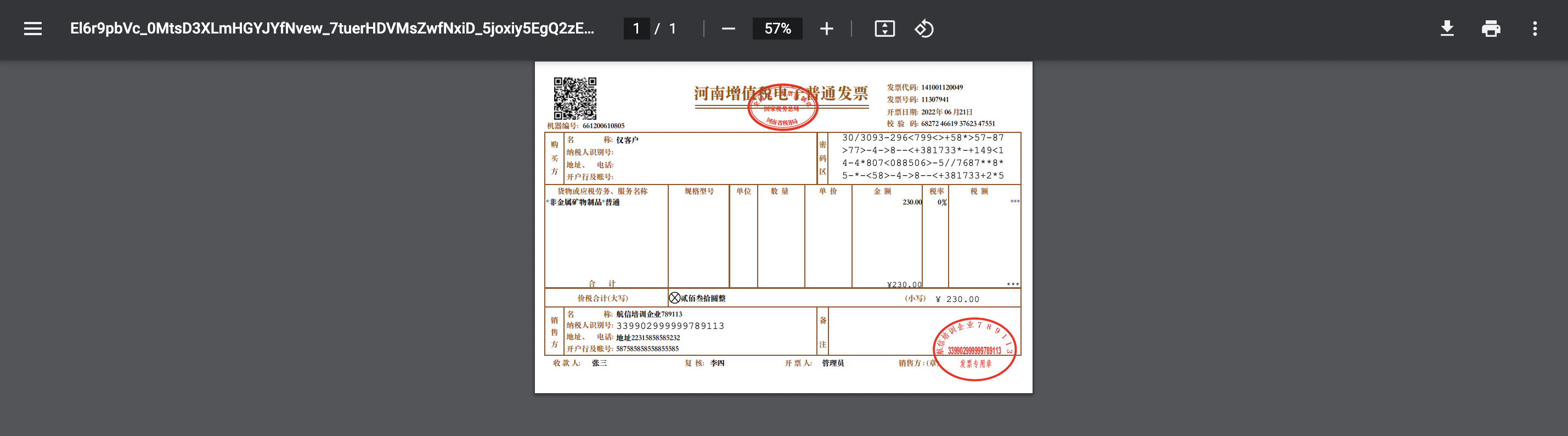Click the zoom out minus button
This screenshot has height=436, width=1568.
(728, 29)
